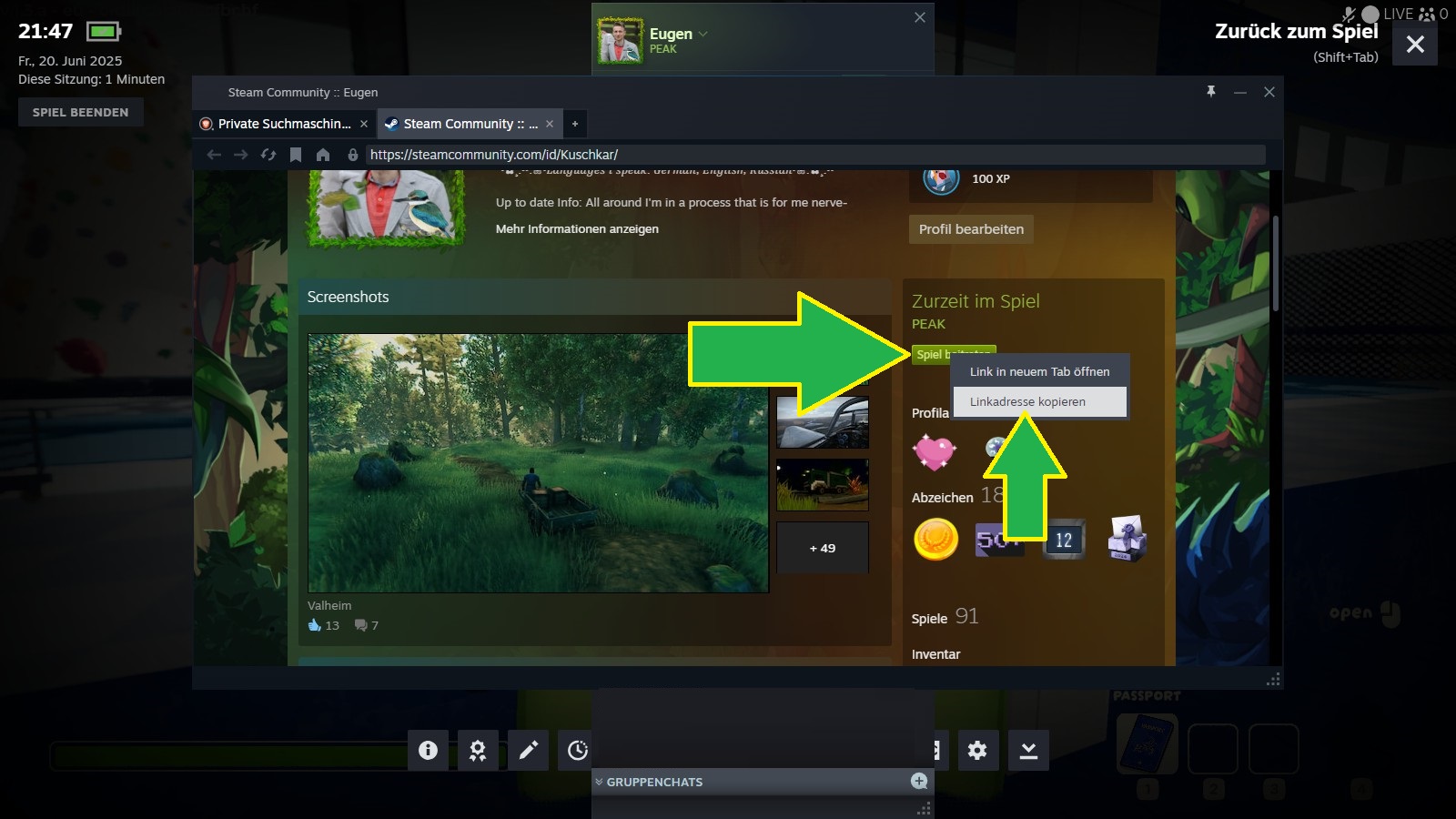Screen dimensions: 1456x819
Task: Reload the Steam Community page
Action: pyautogui.click(x=268, y=155)
